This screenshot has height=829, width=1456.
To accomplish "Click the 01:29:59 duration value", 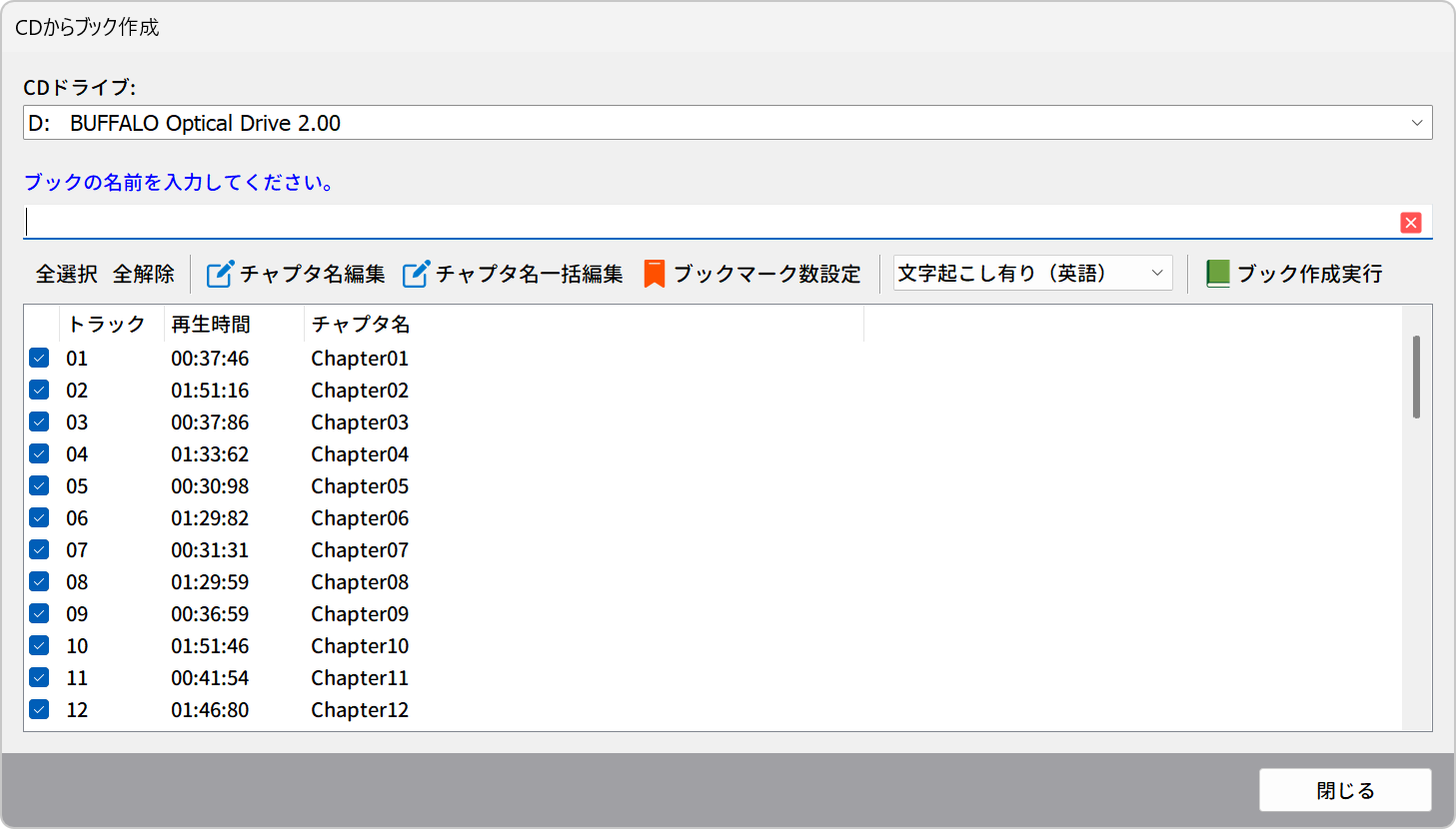I will tap(210, 581).
